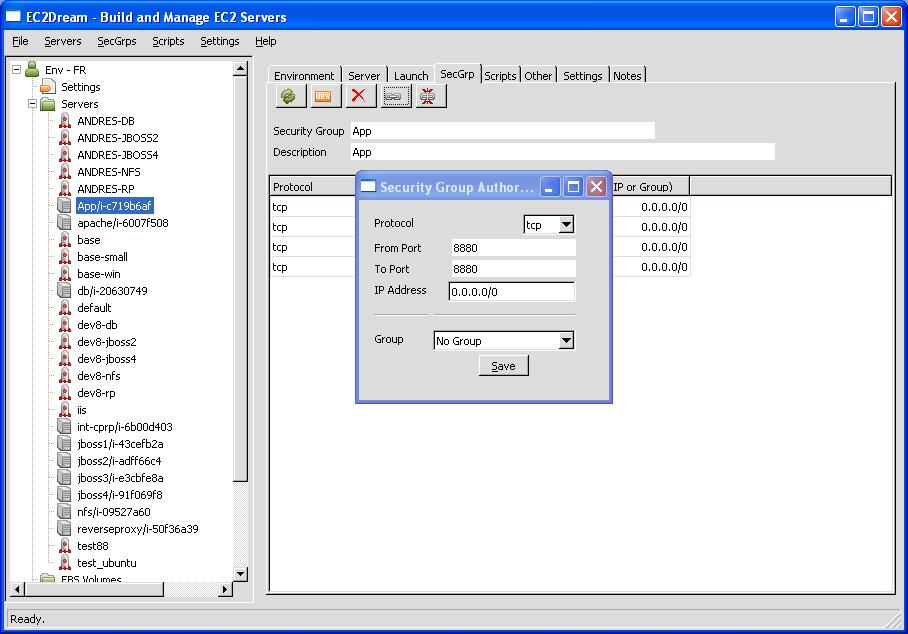908x634 pixels.
Task: Click the icon beside ANDRES-JBOSS2
Action: click(x=65, y=138)
